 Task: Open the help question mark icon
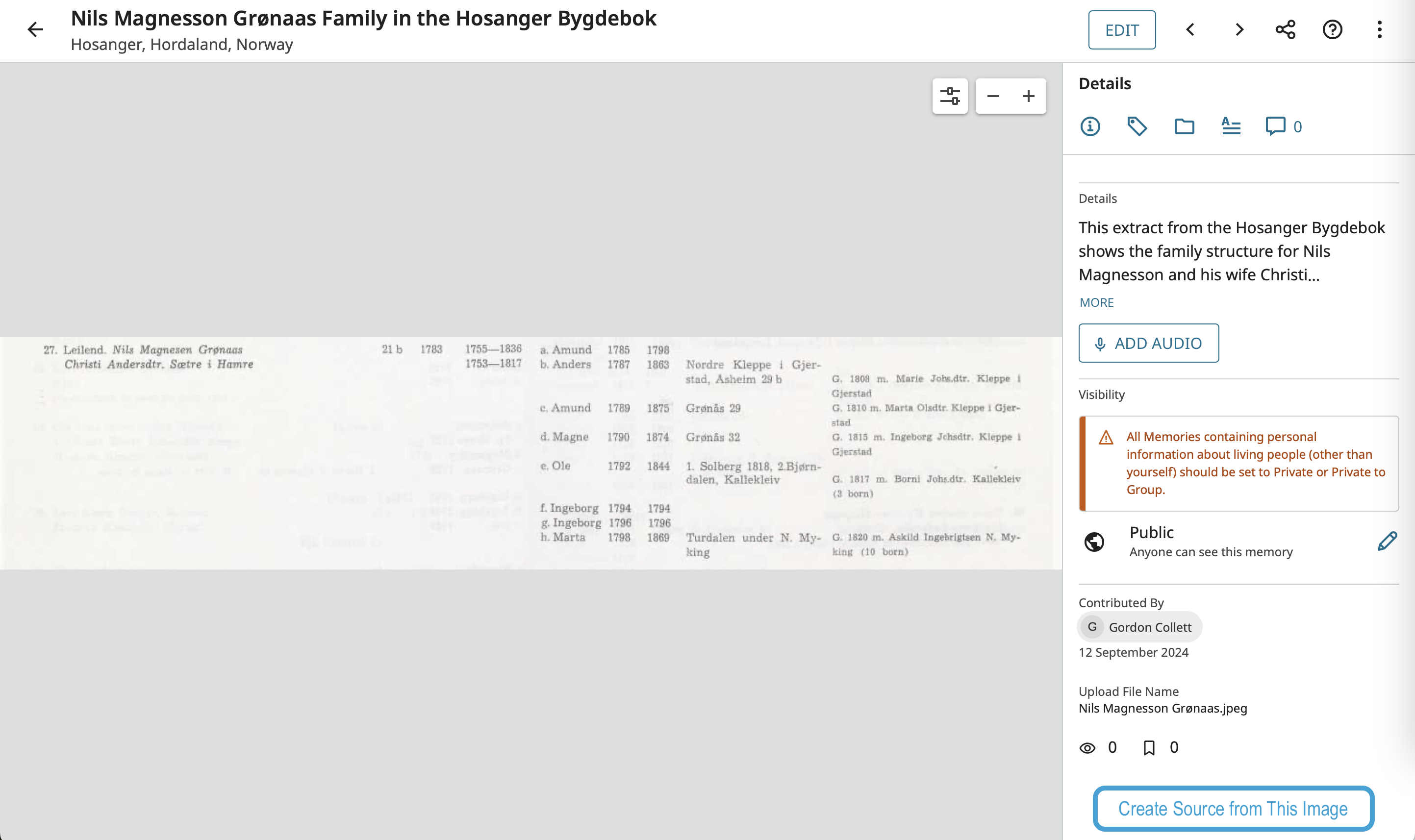tap(1332, 29)
